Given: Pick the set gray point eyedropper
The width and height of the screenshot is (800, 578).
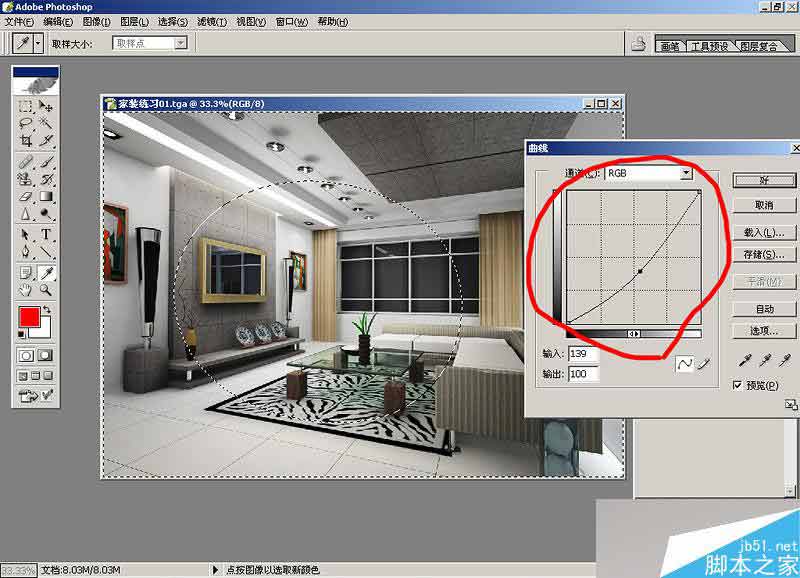Looking at the screenshot, I should coord(765,361).
